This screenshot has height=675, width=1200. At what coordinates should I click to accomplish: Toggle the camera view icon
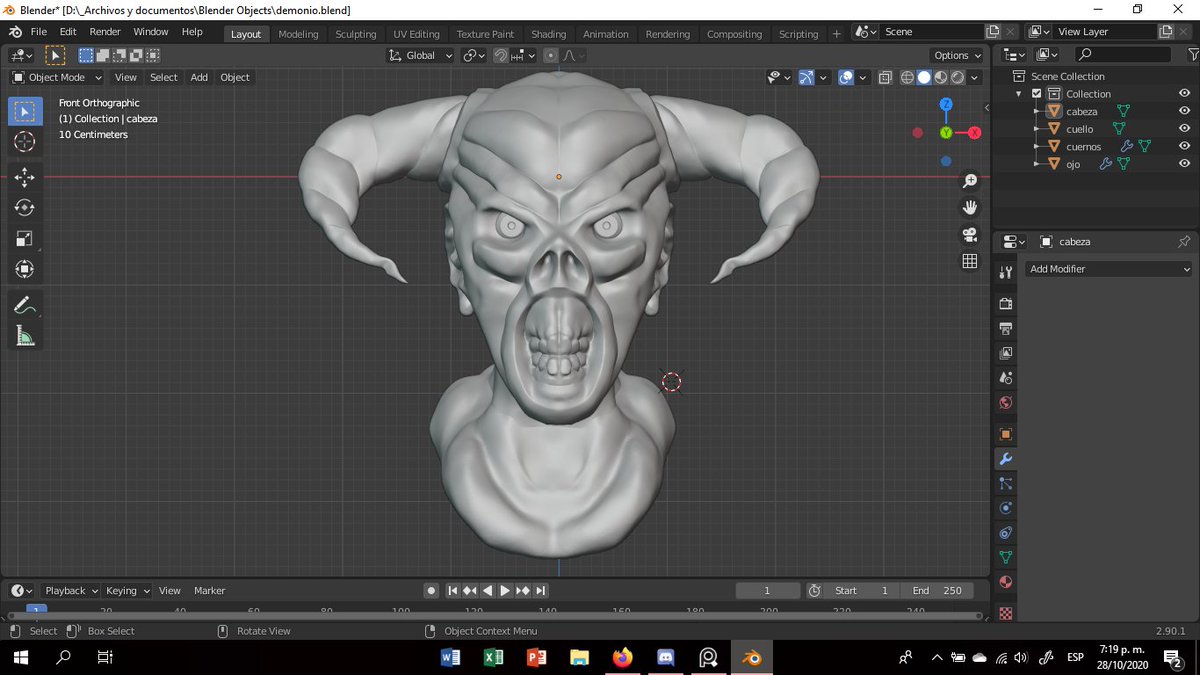[x=969, y=235]
